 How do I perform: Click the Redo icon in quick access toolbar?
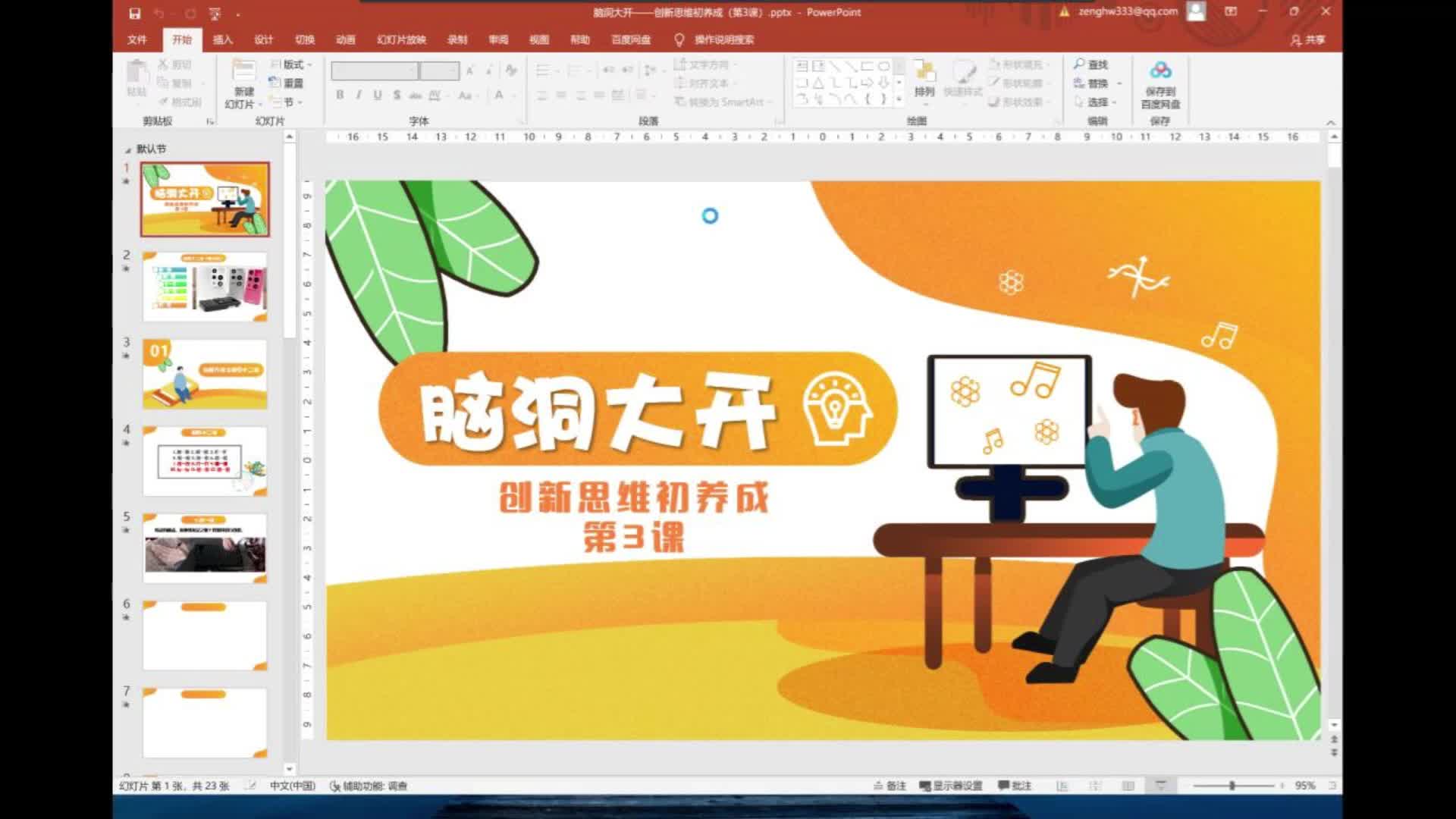(190, 13)
